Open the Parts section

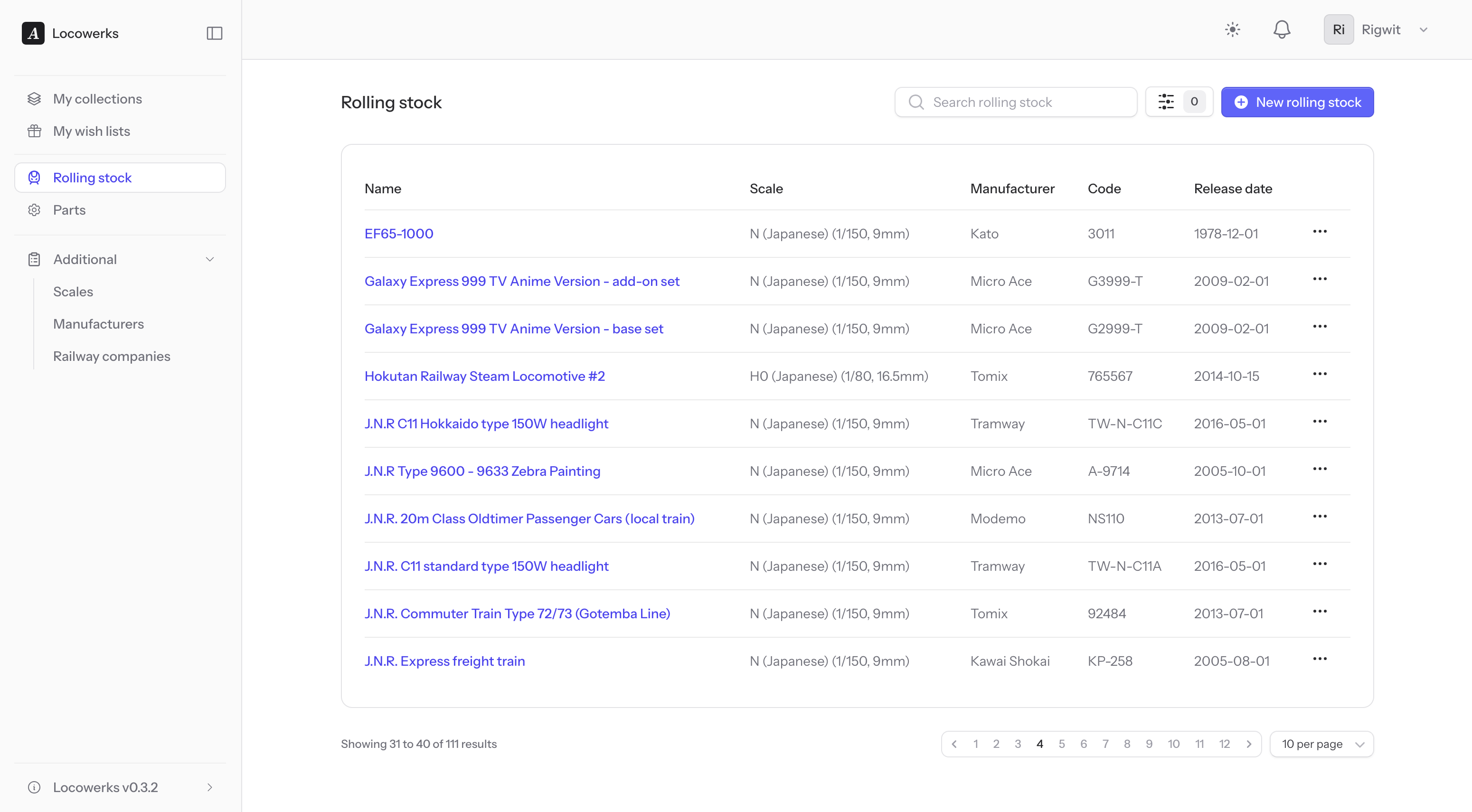(x=120, y=210)
